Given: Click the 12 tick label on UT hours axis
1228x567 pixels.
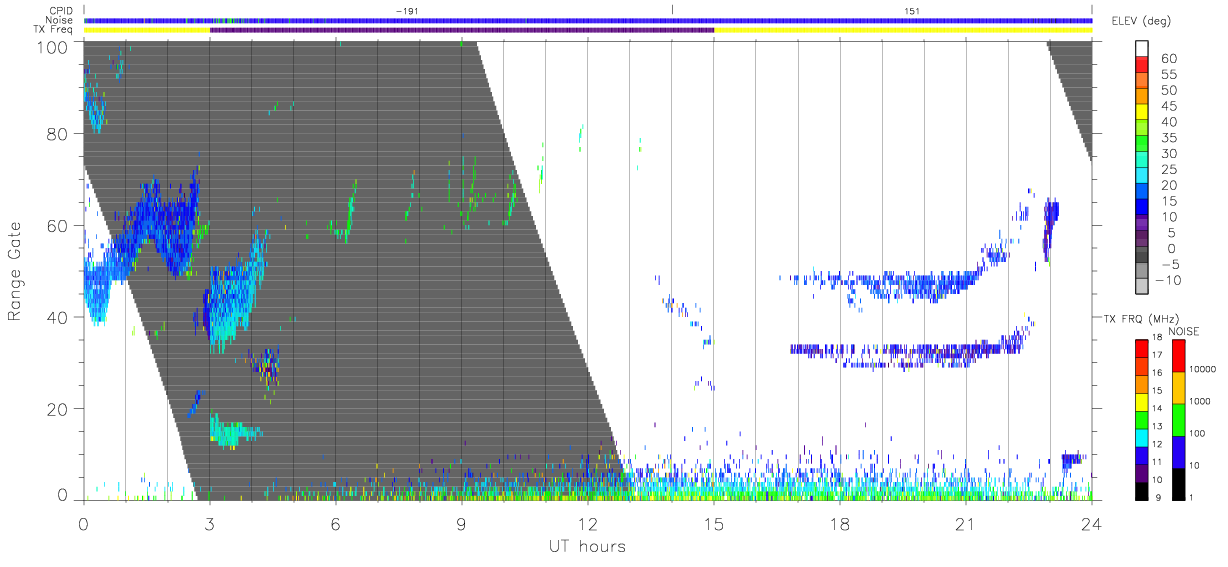Looking at the screenshot, I should [588, 523].
